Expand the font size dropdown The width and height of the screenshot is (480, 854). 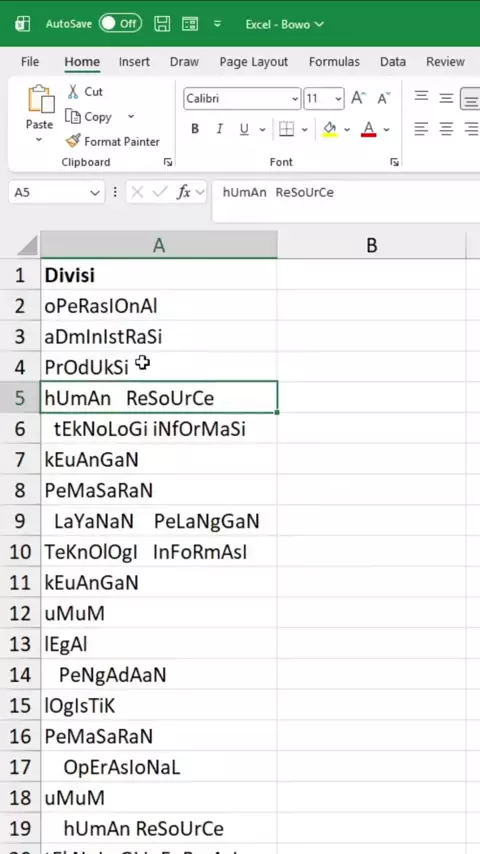[338, 99]
